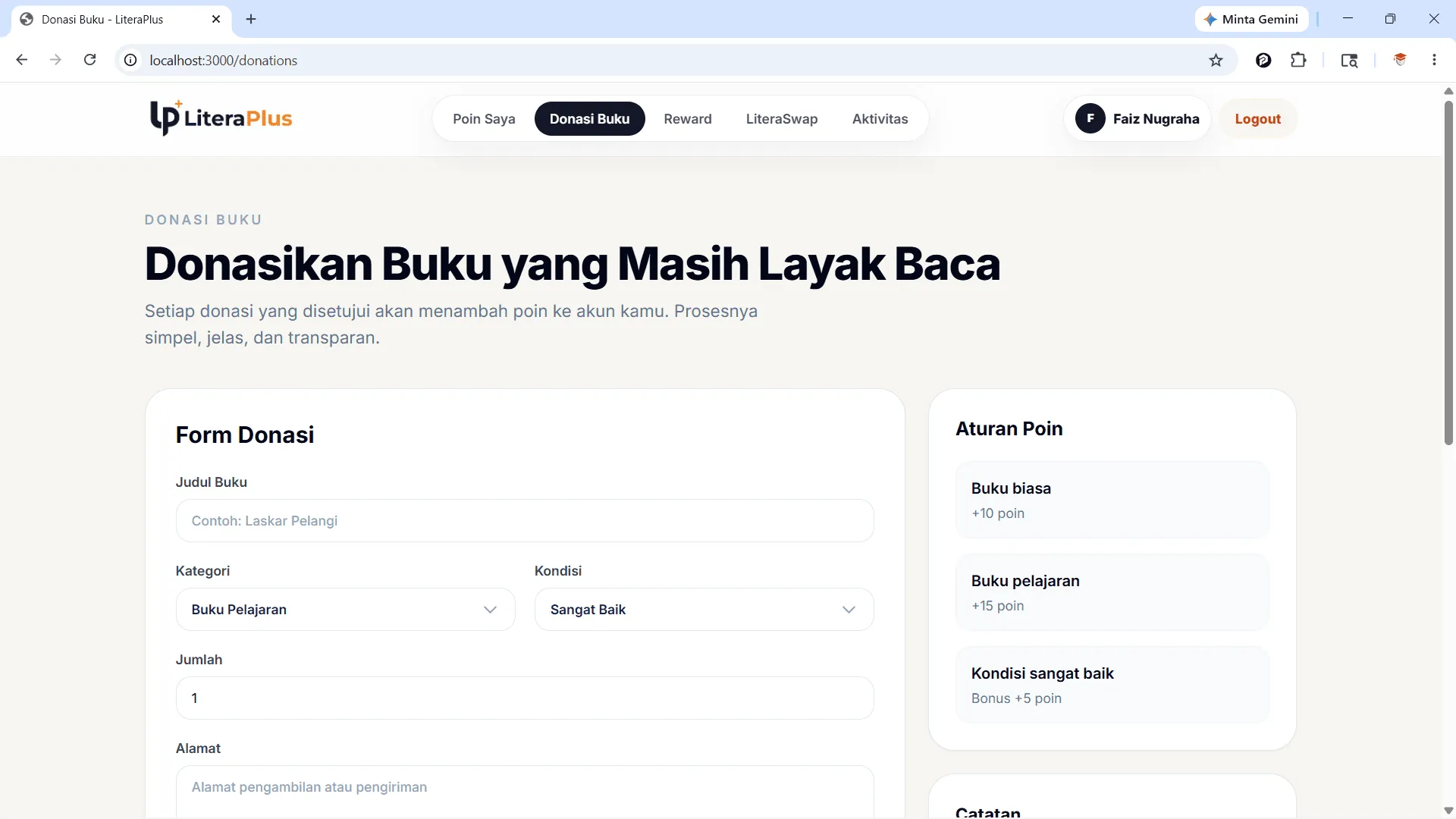
Task: Open the Poin Saya page
Action: [484, 118]
